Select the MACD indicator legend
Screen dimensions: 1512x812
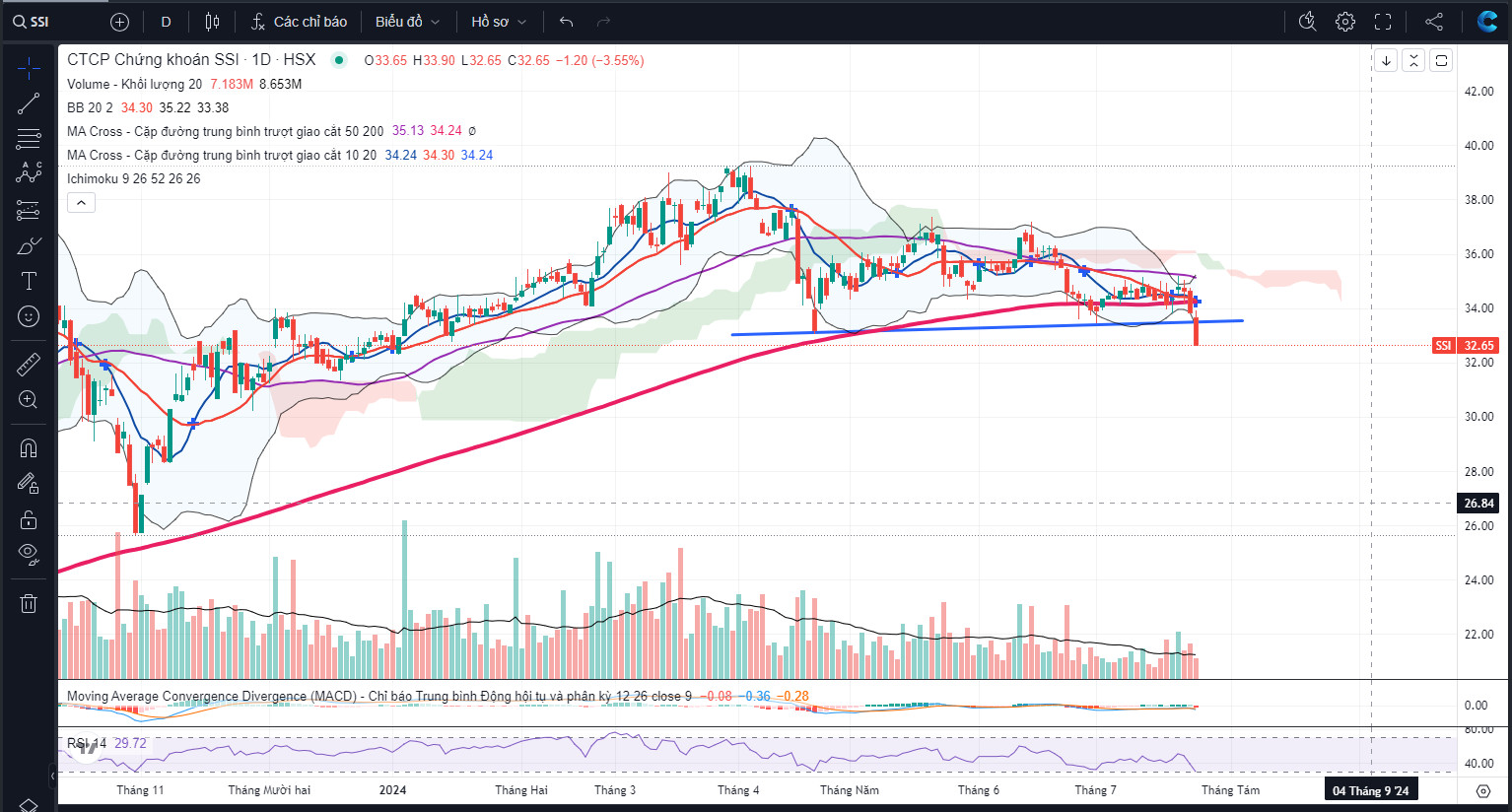pos(379,696)
